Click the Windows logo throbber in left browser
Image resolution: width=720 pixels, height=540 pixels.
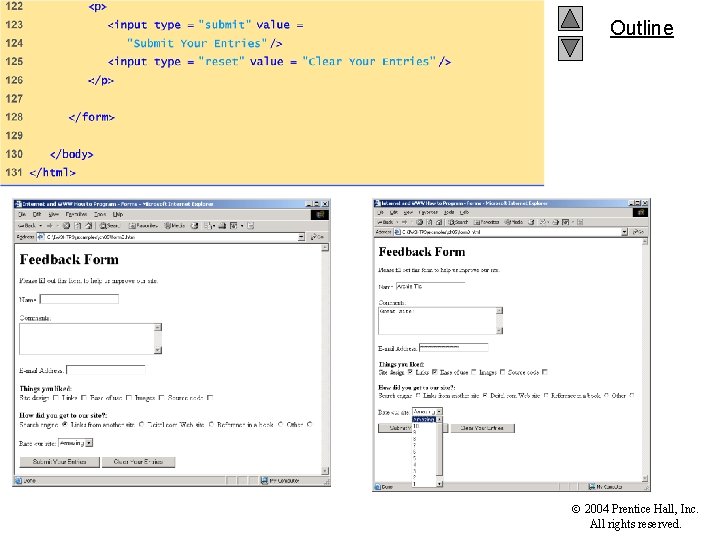coord(320,214)
